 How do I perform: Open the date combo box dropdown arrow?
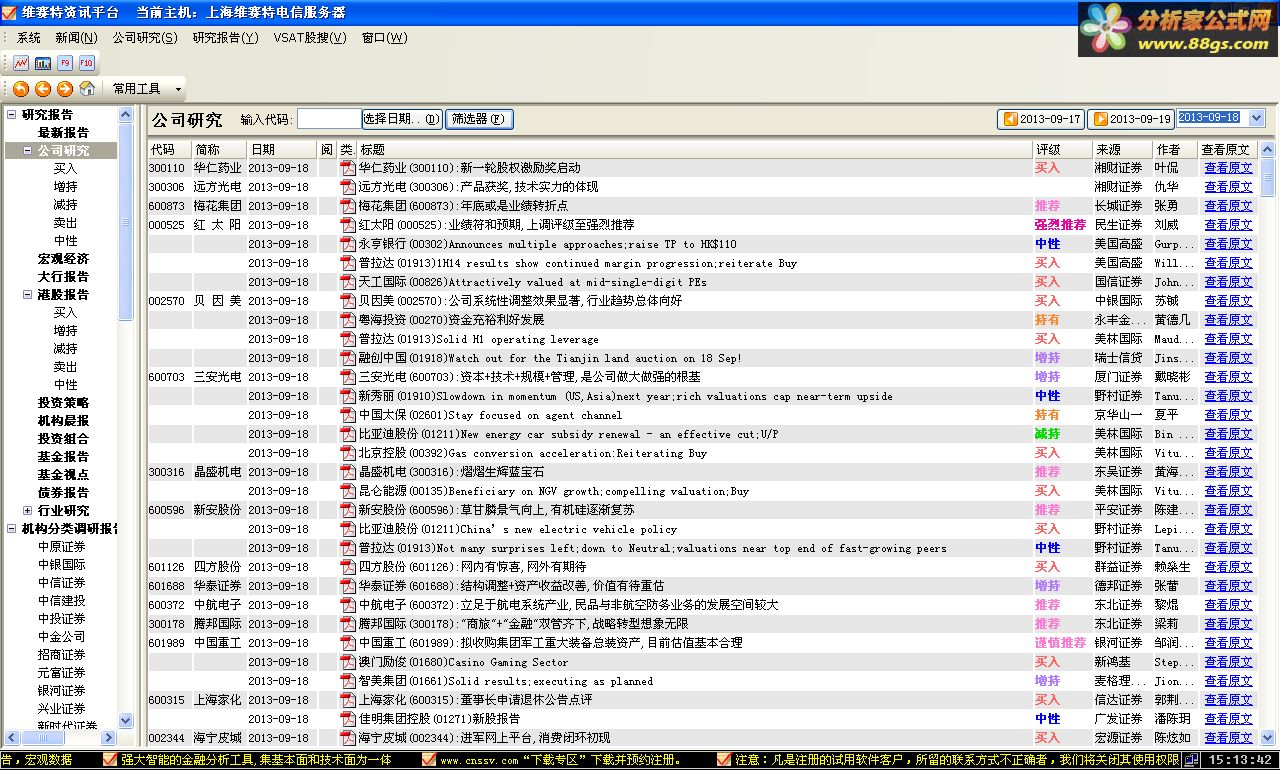click(x=1256, y=118)
